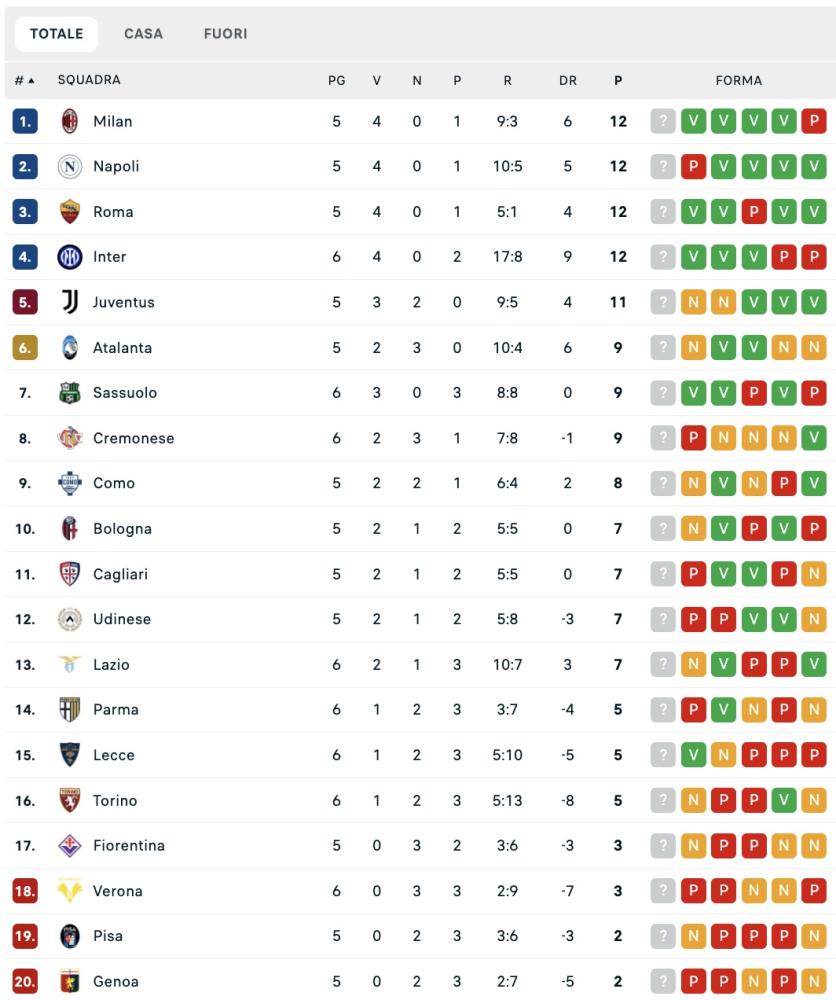This screenshot has height=1000, width=836.
Task: Click the Milan club crest icon
Action: (69, 121)
